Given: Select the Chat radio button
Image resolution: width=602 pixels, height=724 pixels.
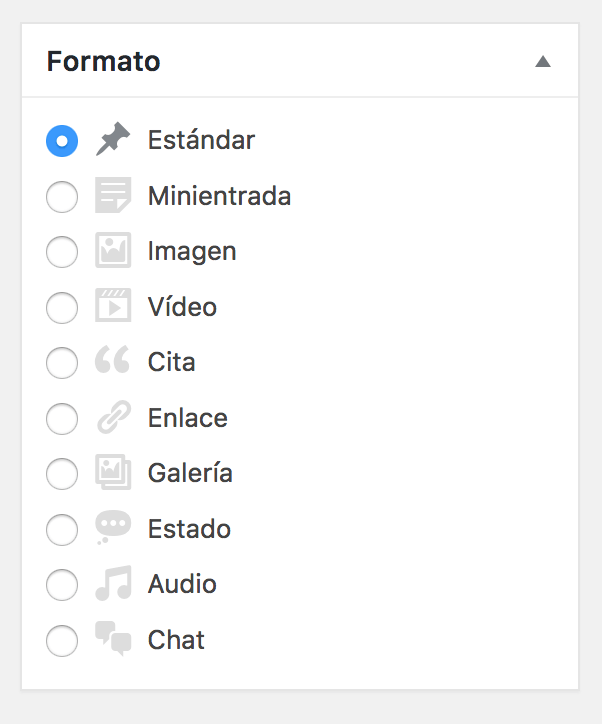Looking at the screenshot, I should [62, 641].
